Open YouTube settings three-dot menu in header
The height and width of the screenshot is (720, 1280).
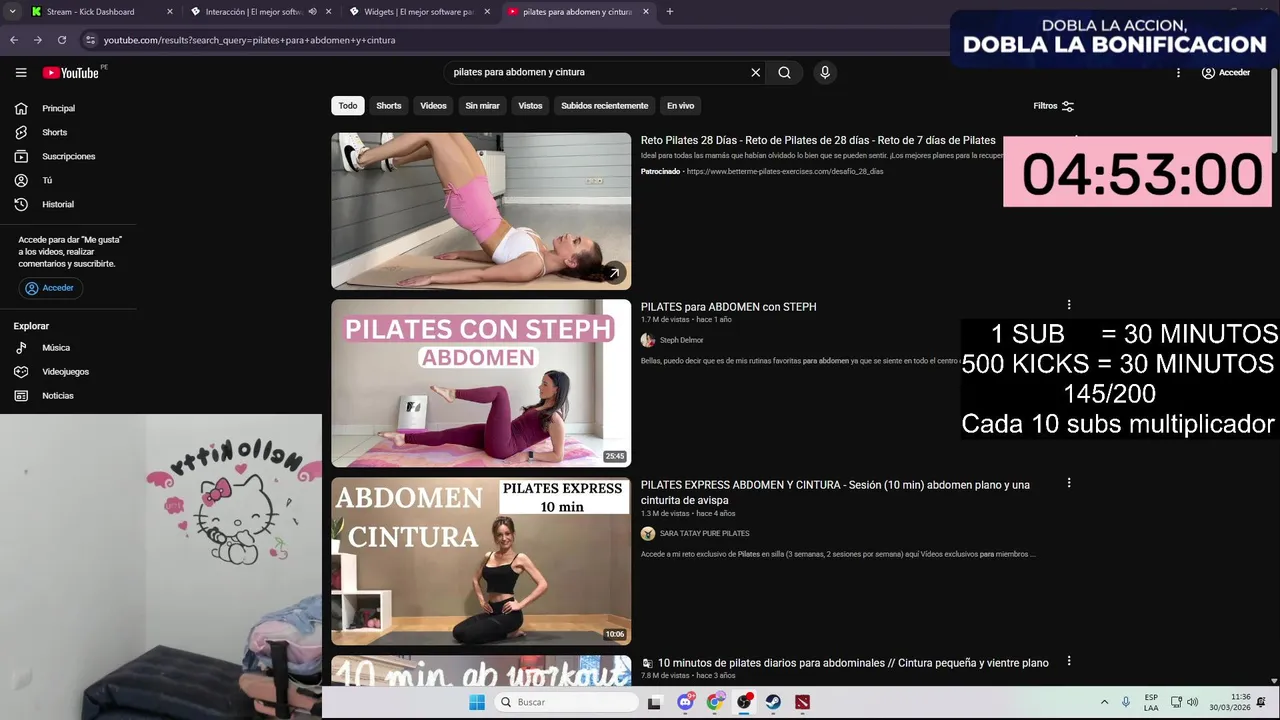[x=1178, y=72]
